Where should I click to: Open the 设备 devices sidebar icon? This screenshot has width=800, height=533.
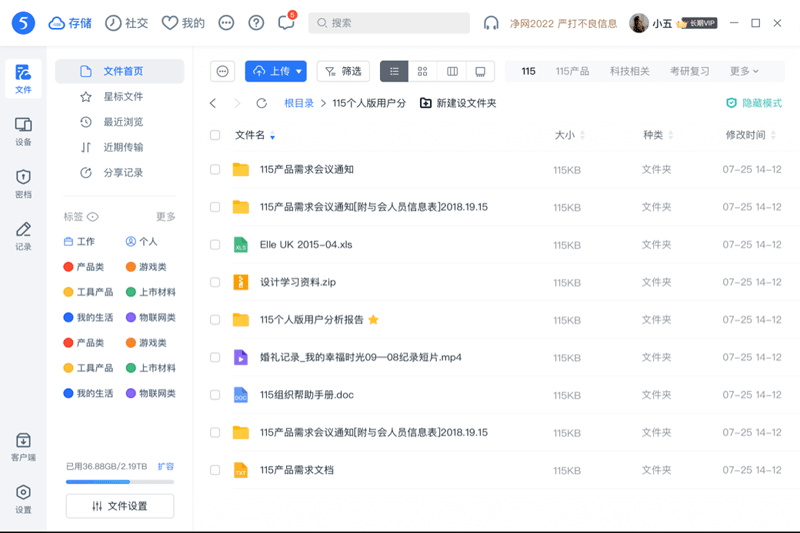click(23, 132)
